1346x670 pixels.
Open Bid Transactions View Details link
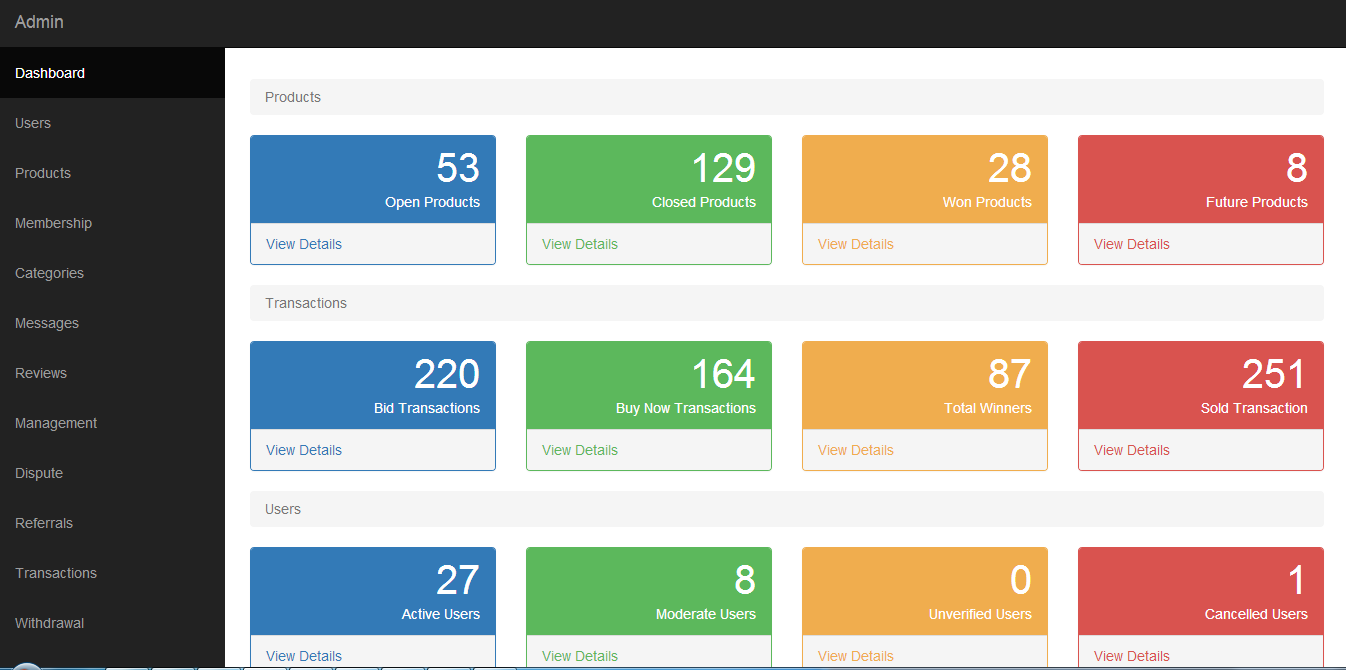tap(304, 450)
